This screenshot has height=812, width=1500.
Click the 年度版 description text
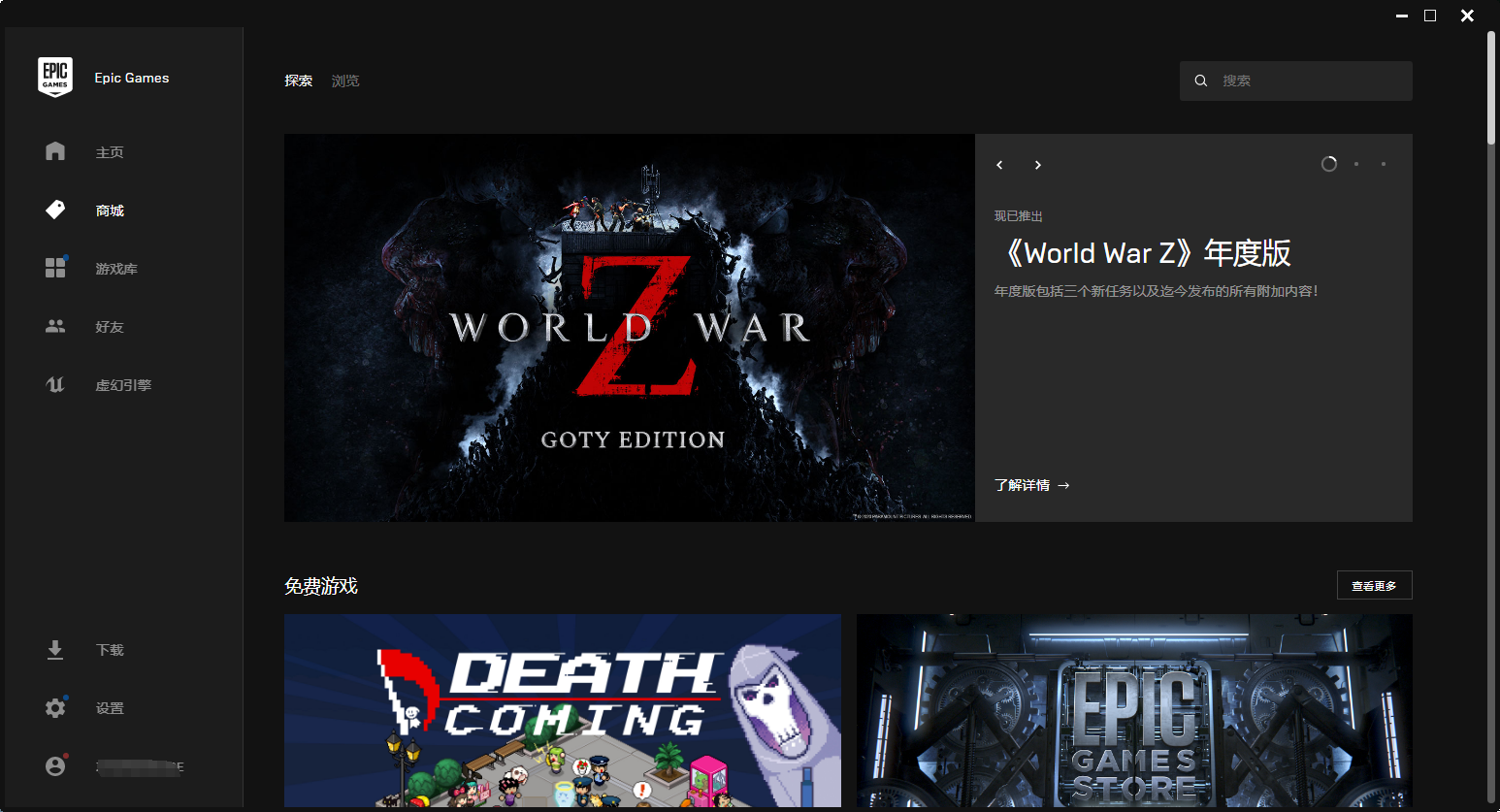(x=1156, y=291)
